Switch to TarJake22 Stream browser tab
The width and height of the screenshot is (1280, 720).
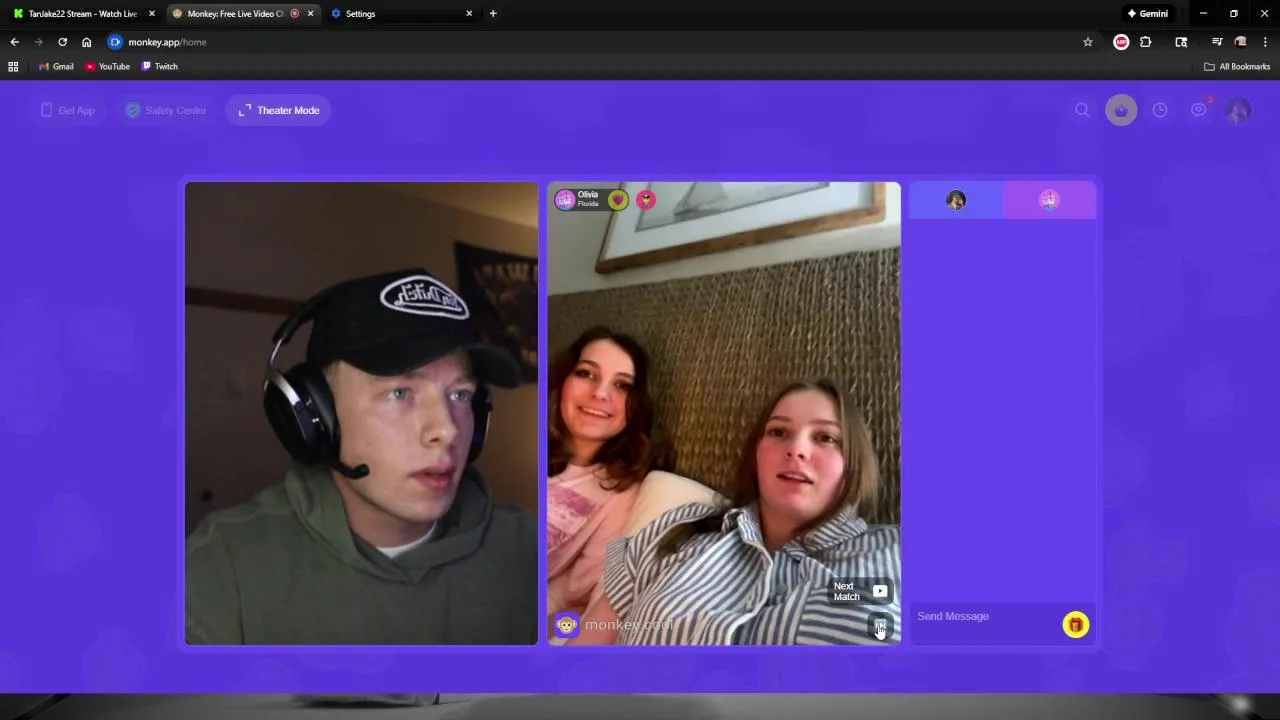[82, 14]
